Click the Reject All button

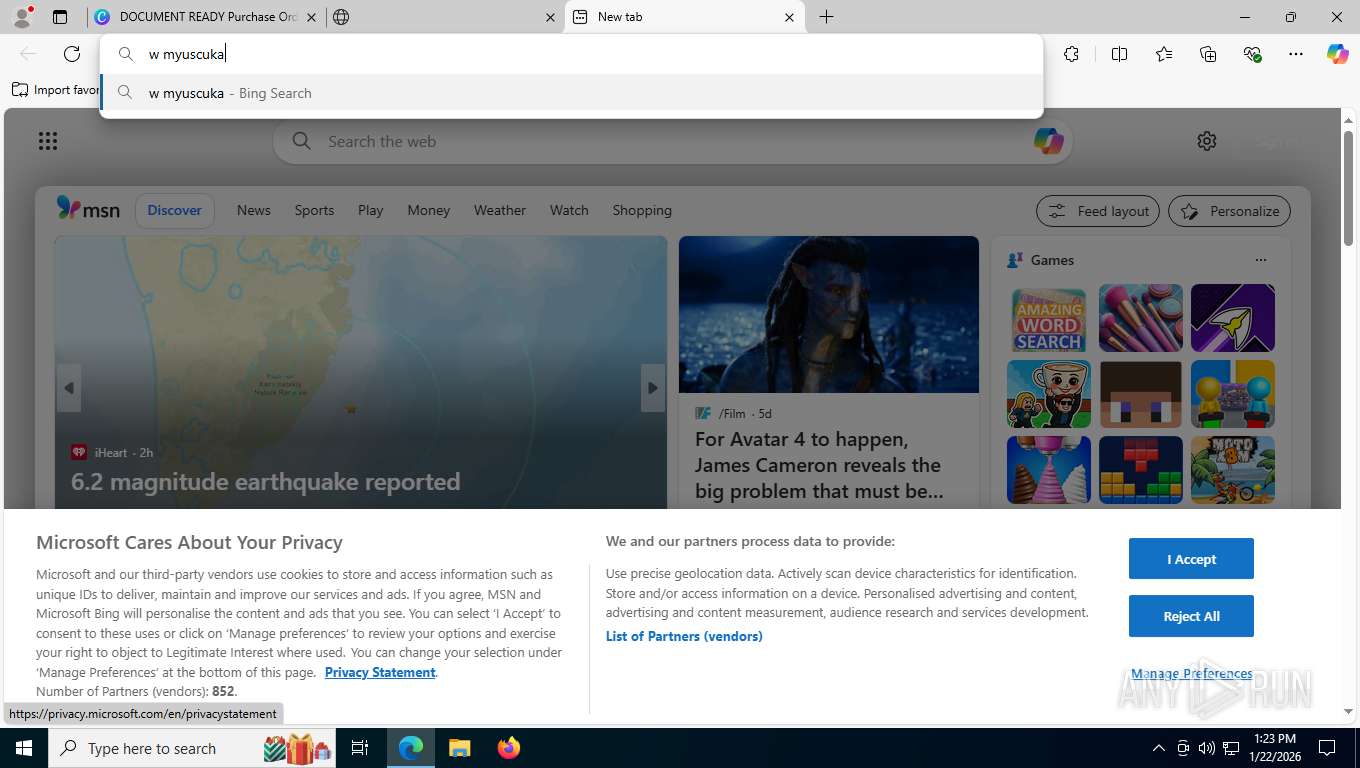click(x=1191, y=616)
